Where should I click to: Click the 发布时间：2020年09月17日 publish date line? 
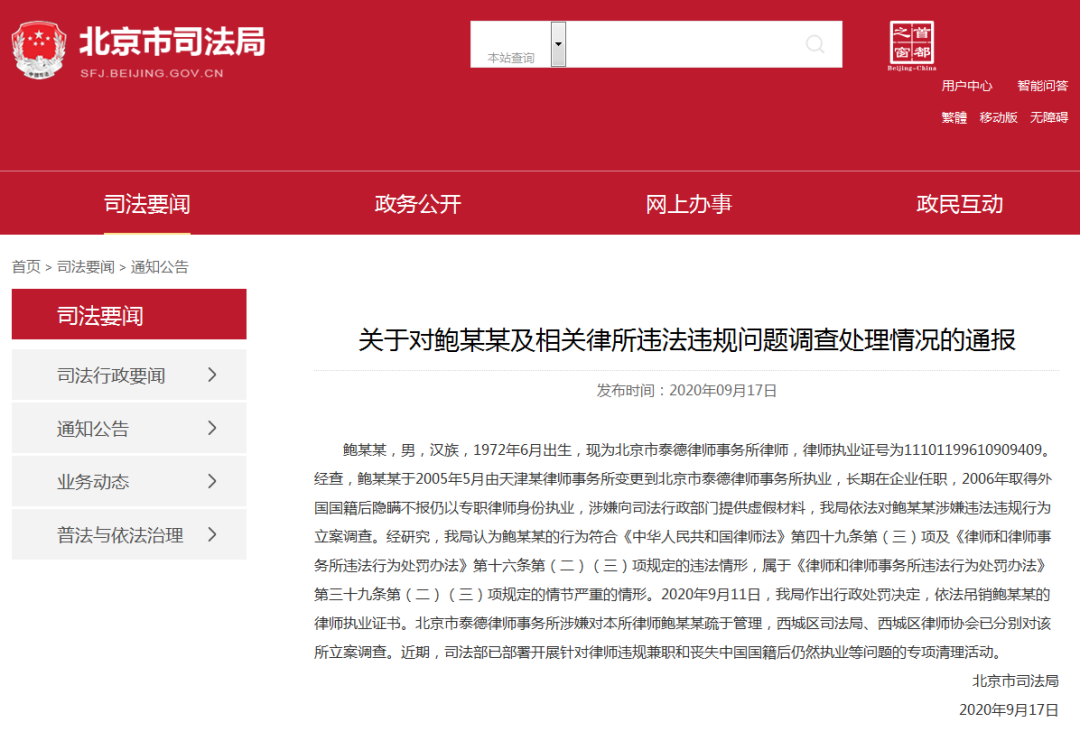point(687,390)
